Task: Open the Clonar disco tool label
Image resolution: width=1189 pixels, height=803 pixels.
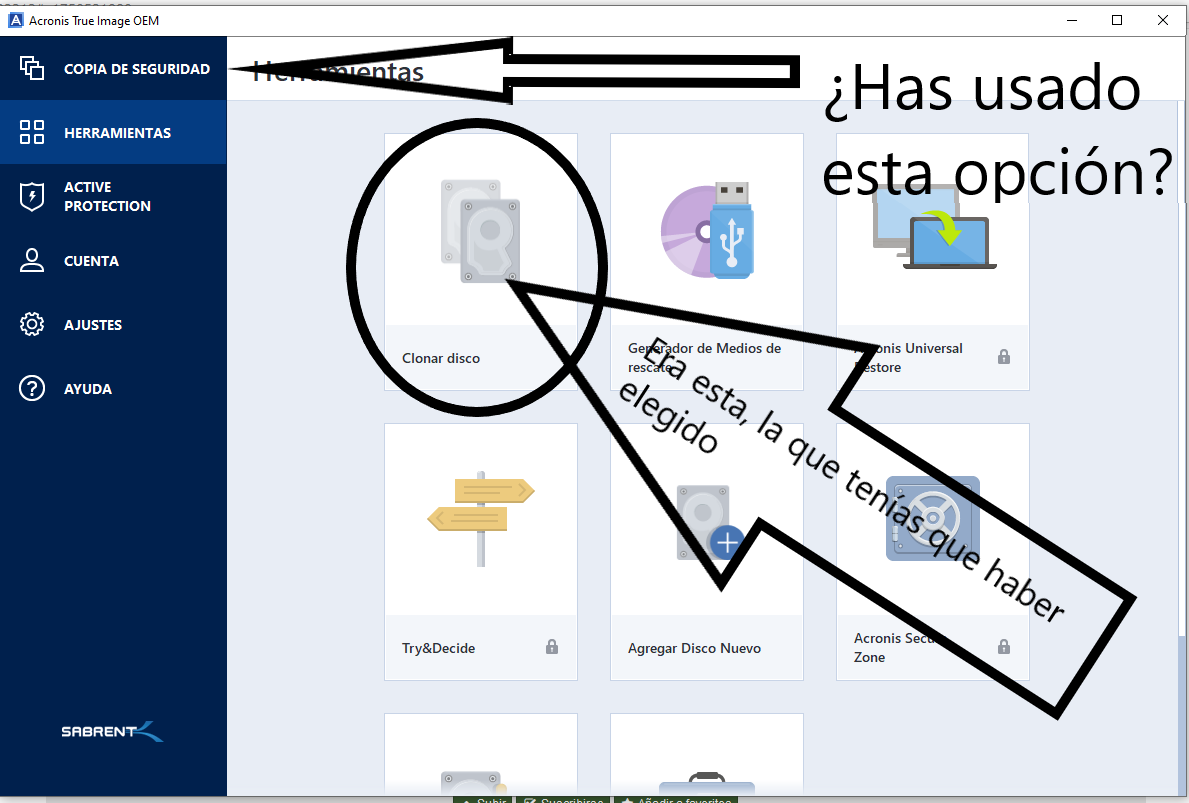Action: coord(441,358)
